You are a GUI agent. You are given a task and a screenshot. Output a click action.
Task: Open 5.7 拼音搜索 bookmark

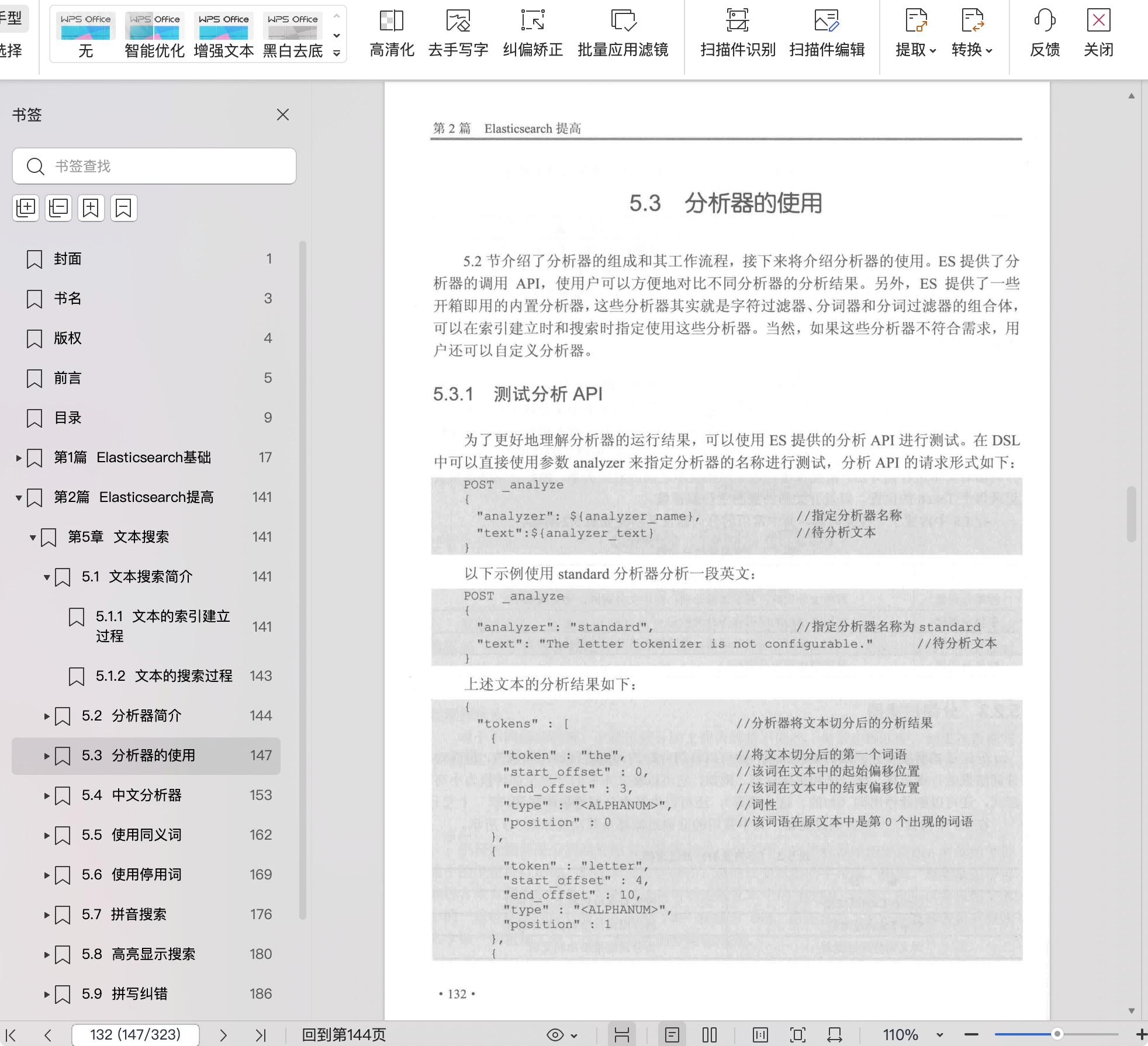pyautogui.click(x=146, y=915)
